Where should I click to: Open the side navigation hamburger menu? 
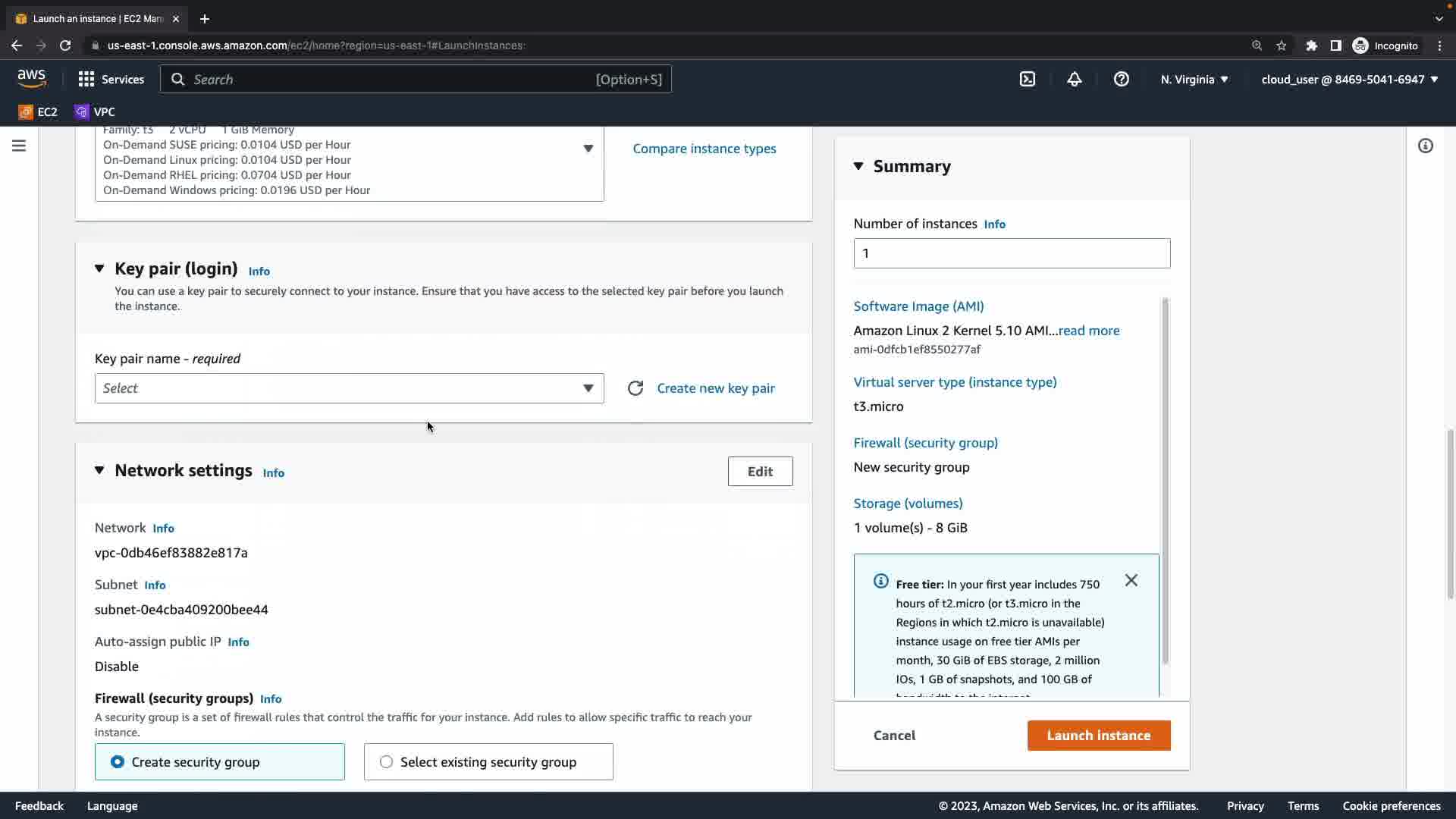(19, 146)
